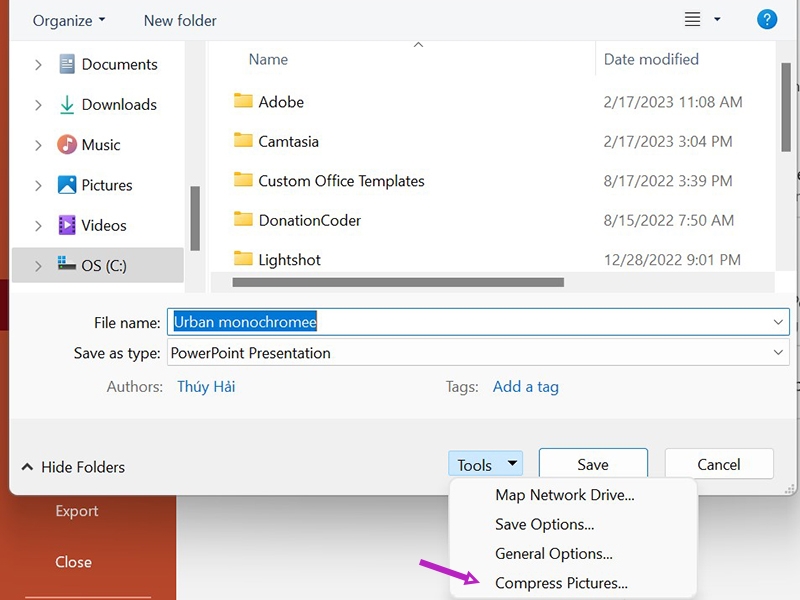The width and height of the screenshot is (800, 600).
Task: Collapse with Hide Folders
Action: [73, 467]
